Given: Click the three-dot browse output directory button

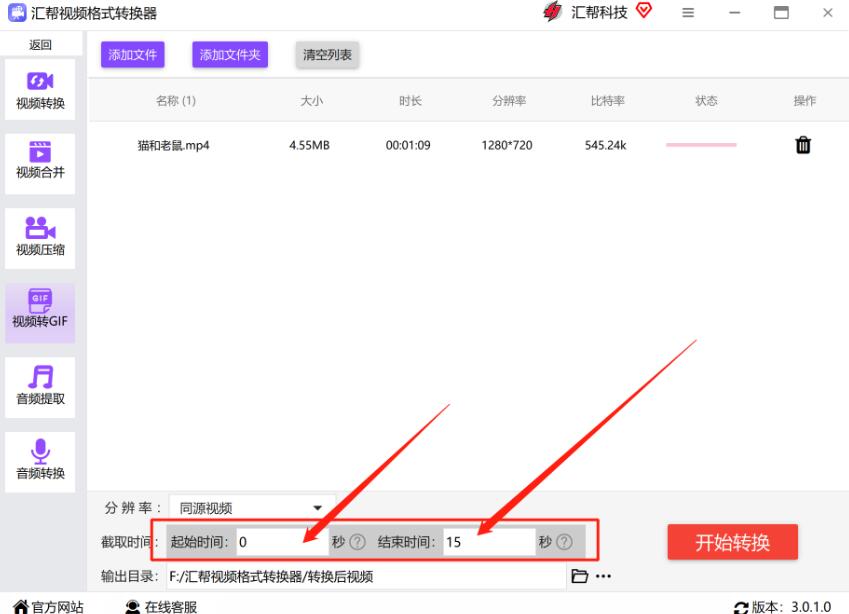Looking at the screenshot, I should [603, 576].
